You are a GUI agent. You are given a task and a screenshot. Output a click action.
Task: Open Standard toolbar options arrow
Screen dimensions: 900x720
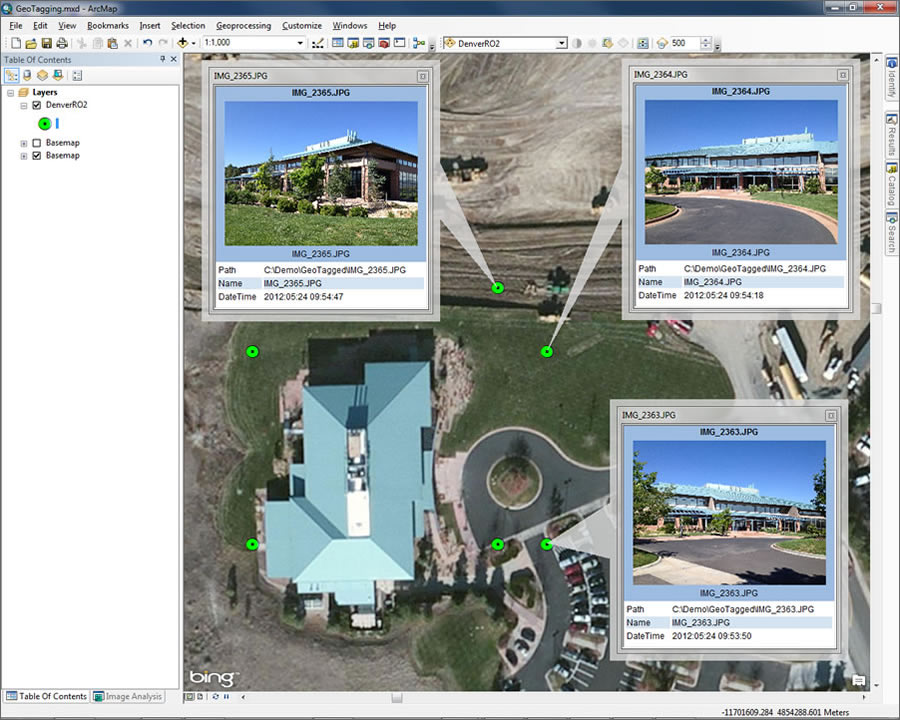pos(432,47)
